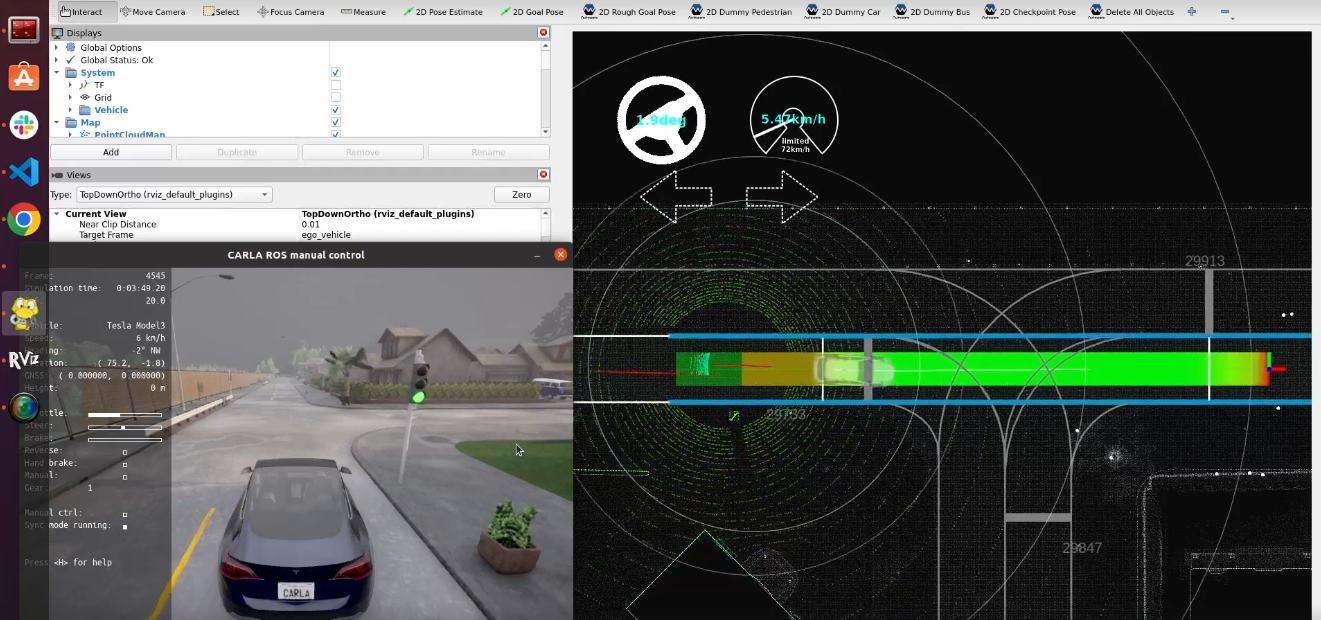1321x620 pixels.
Task: Choose the 2D Dummy Pedestrian tool
Action: [741, 12]
